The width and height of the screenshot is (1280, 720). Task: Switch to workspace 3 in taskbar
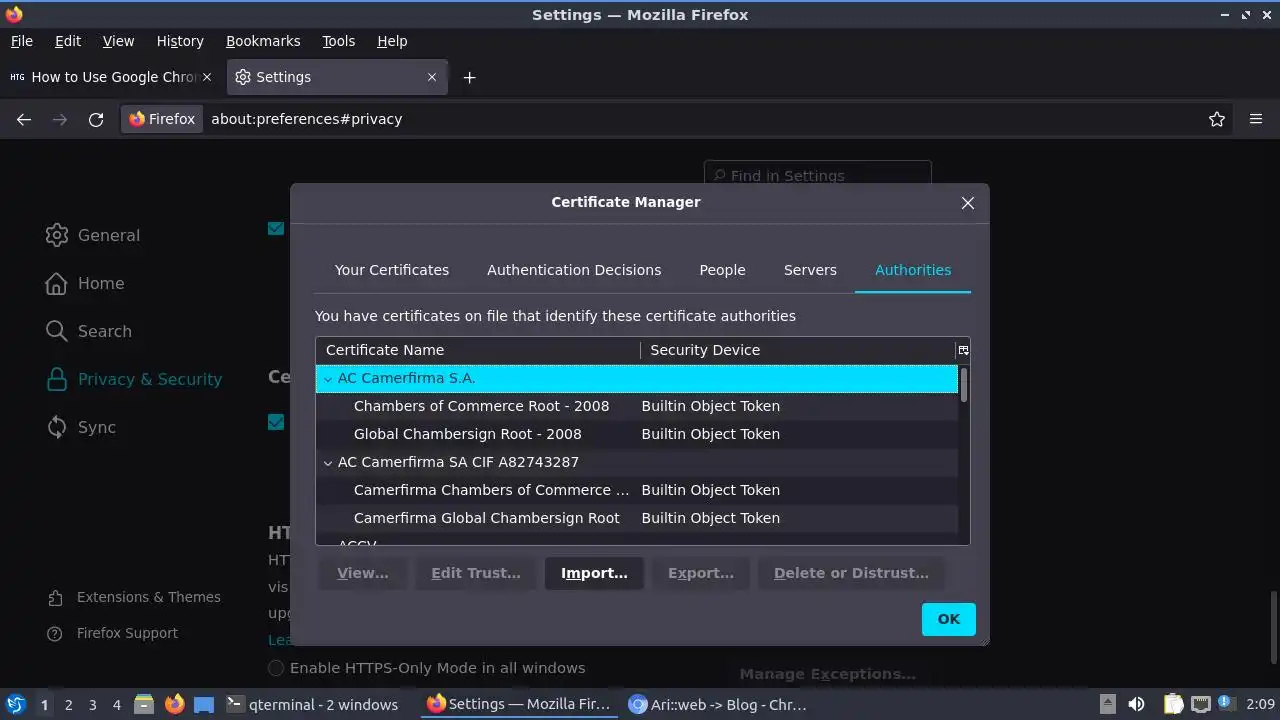point(92,705)
